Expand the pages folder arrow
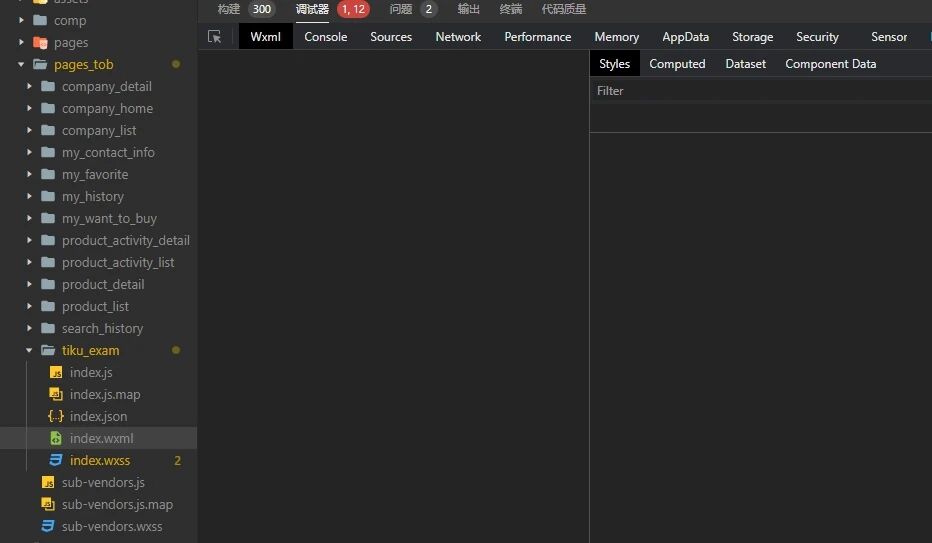The image size is (932, 543). coord(21,42)
